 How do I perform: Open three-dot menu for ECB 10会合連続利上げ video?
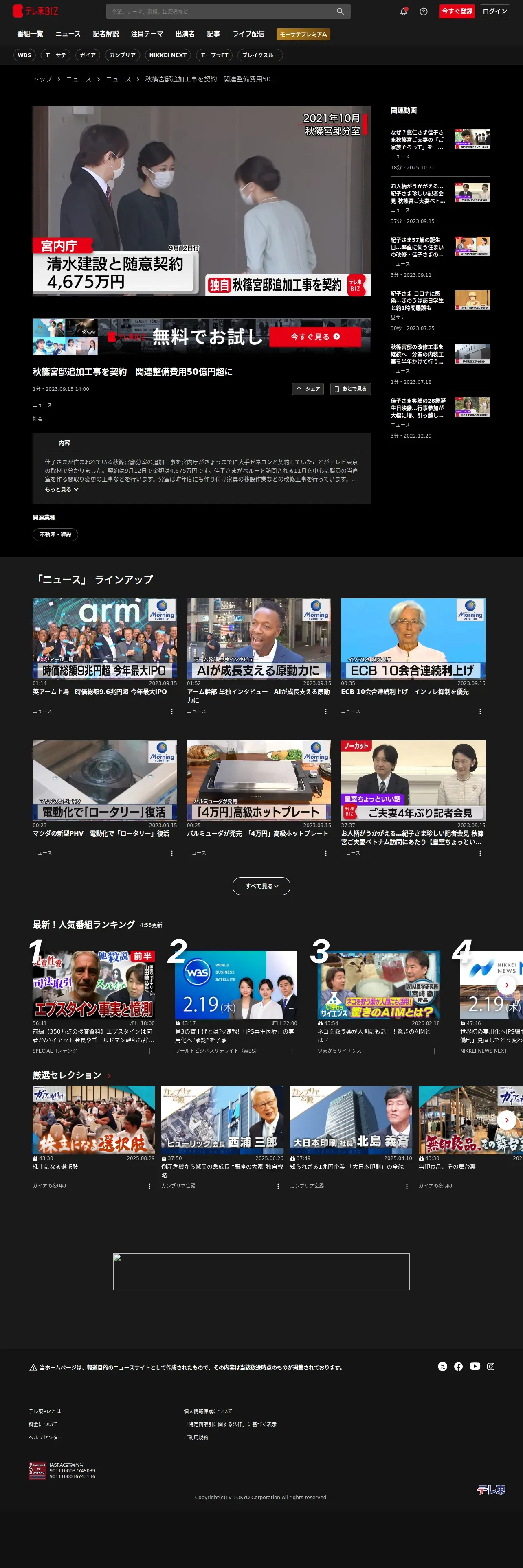coord(480,711)
